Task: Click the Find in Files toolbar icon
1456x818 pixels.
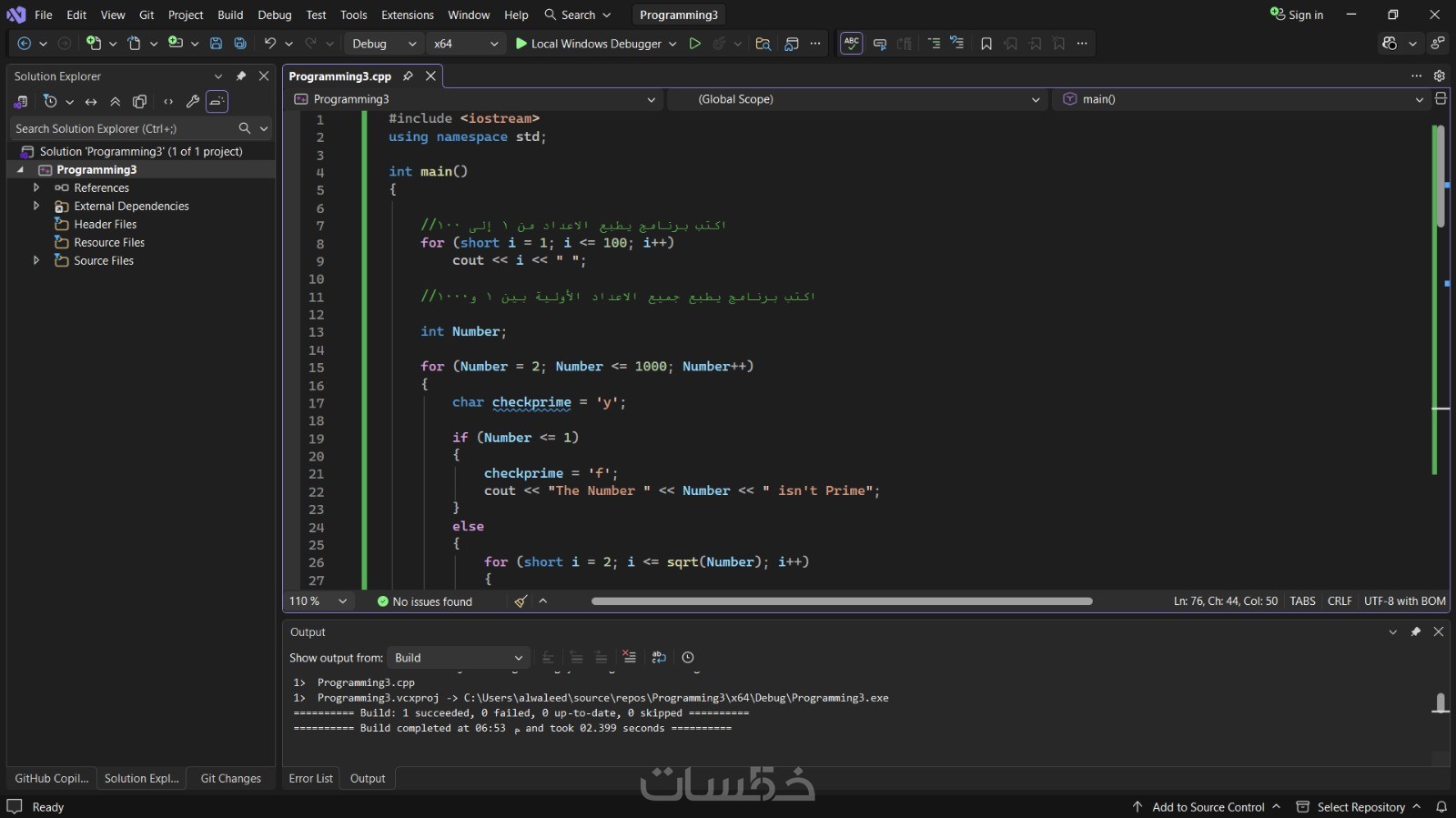Action: [763, 44]
